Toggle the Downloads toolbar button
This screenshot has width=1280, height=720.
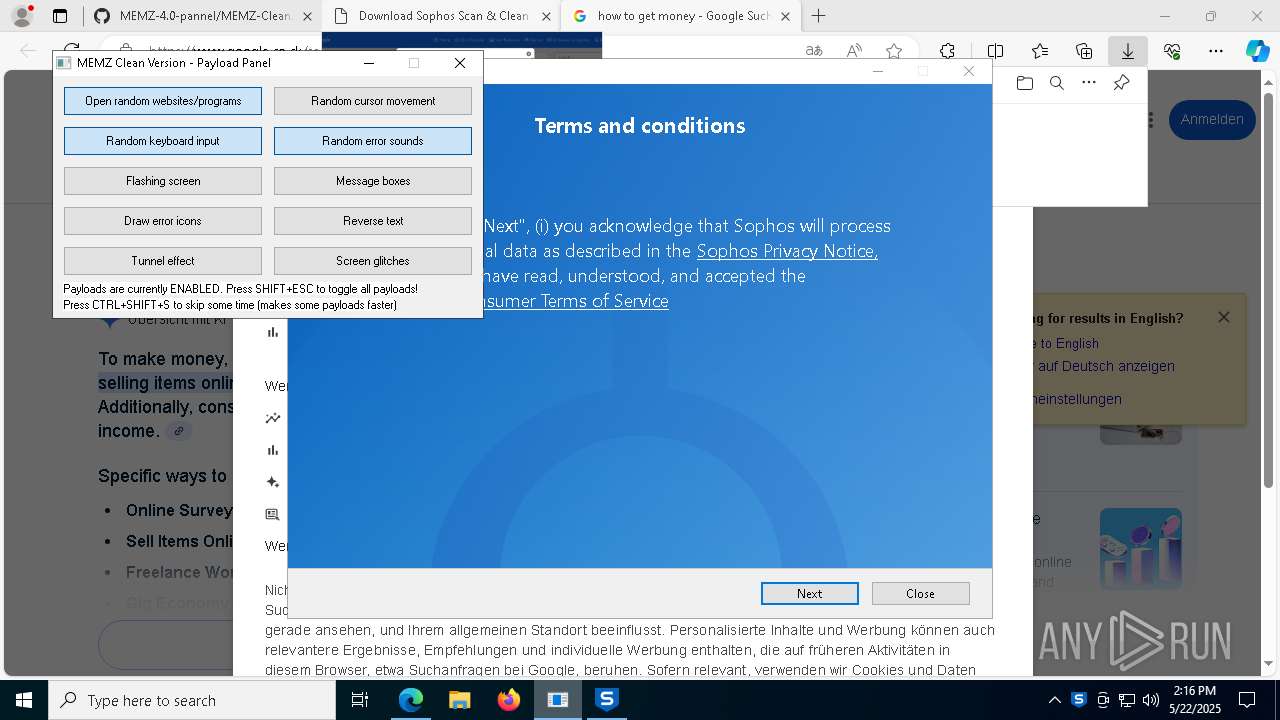coord(1128,51)
